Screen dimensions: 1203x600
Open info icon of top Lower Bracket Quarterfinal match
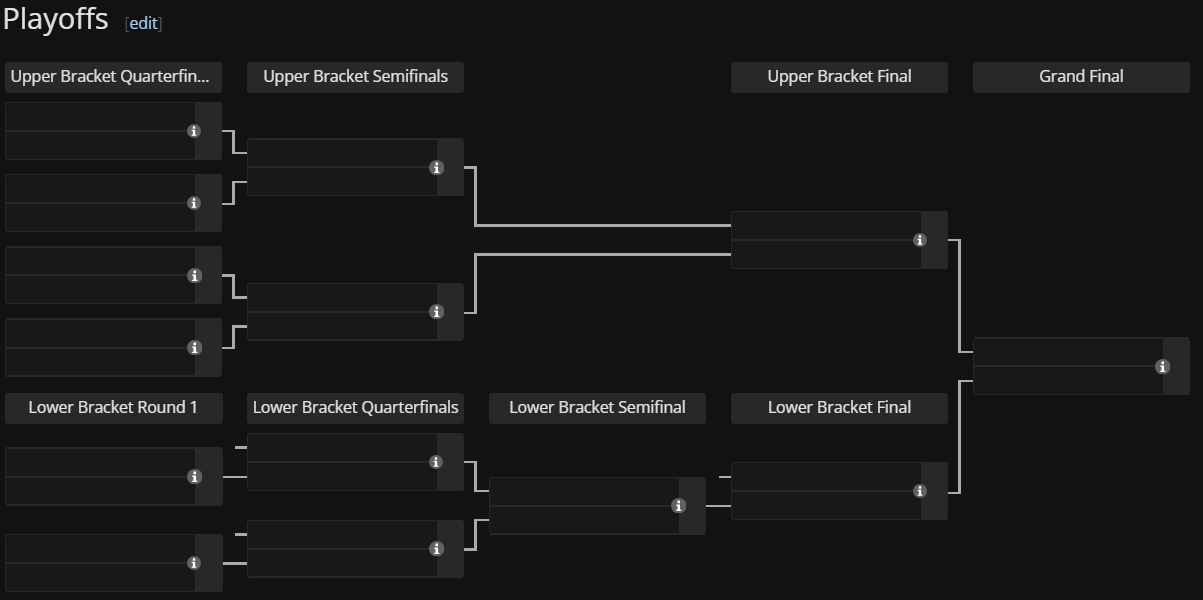tap(436, 462)
